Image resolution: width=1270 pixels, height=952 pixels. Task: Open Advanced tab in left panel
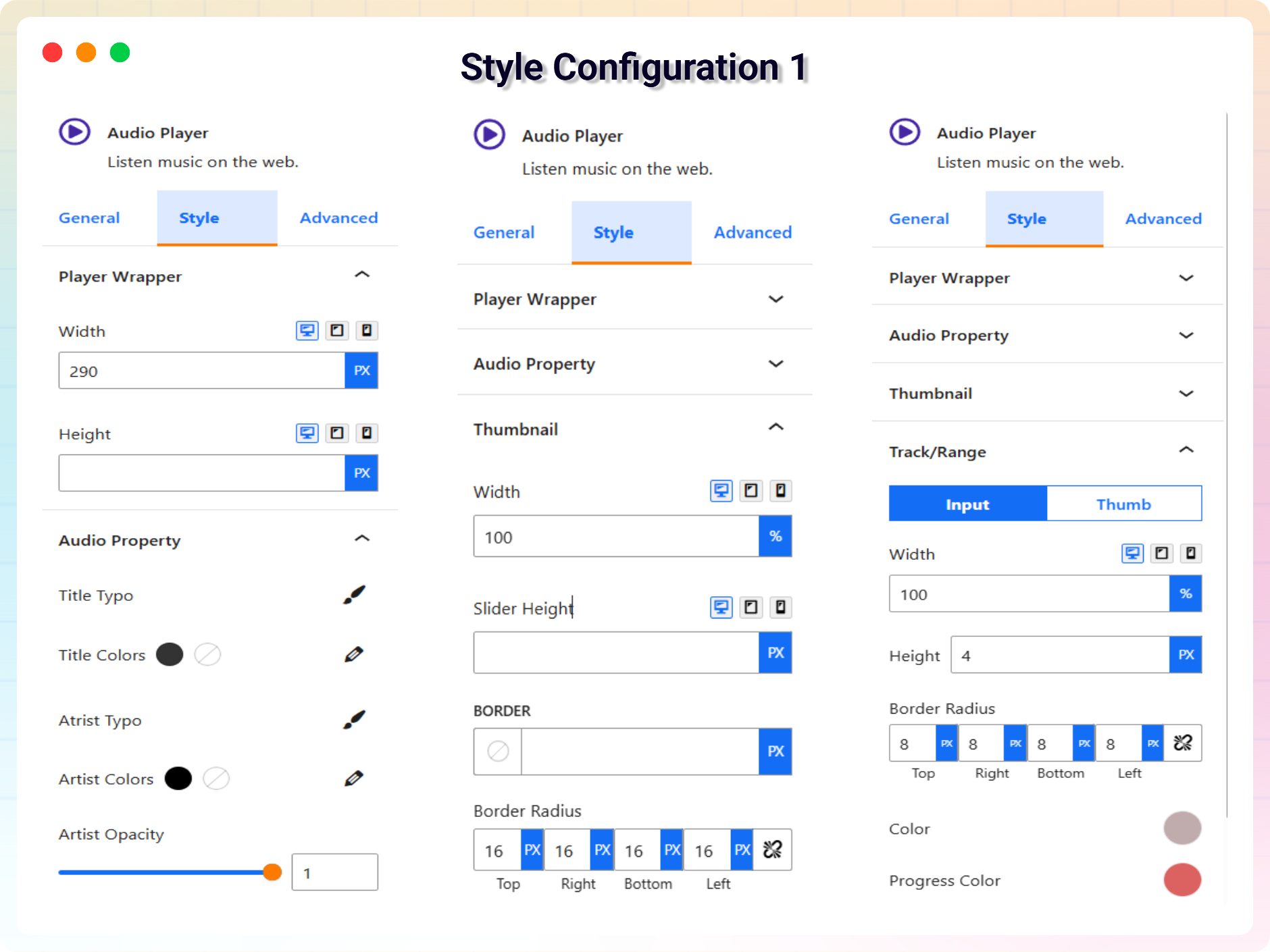[338, 217]
